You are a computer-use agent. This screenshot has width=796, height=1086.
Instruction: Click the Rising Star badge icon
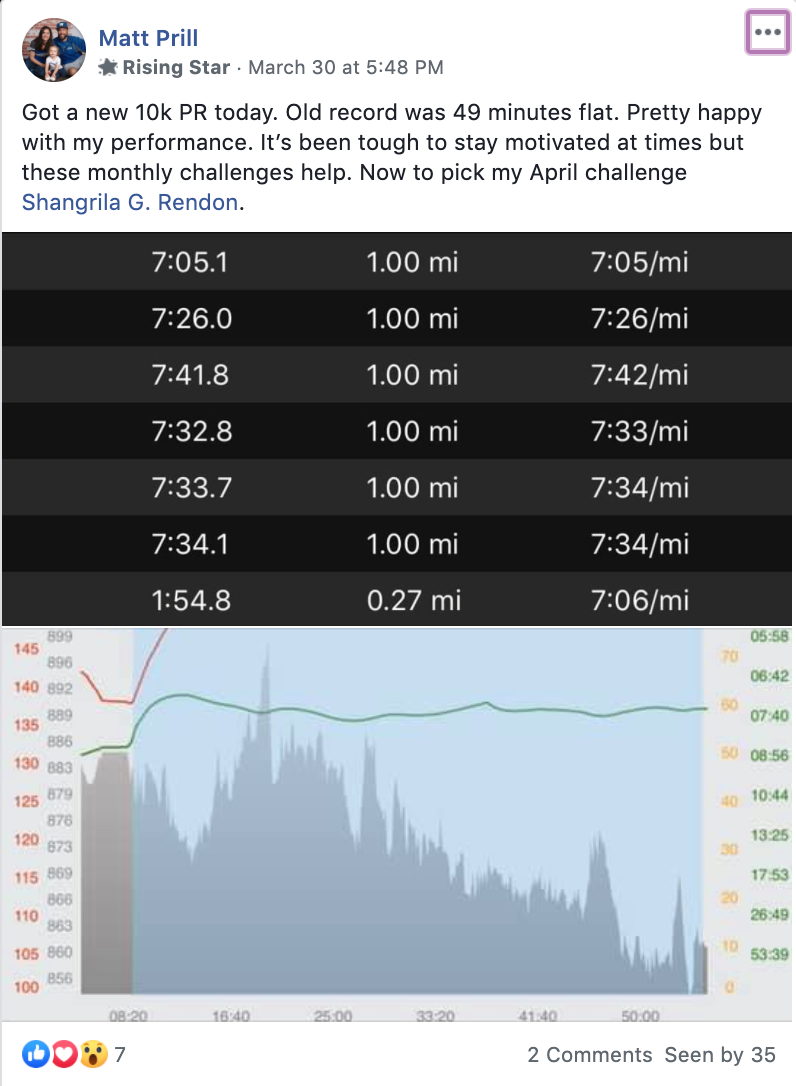click(x=108, y=67)
